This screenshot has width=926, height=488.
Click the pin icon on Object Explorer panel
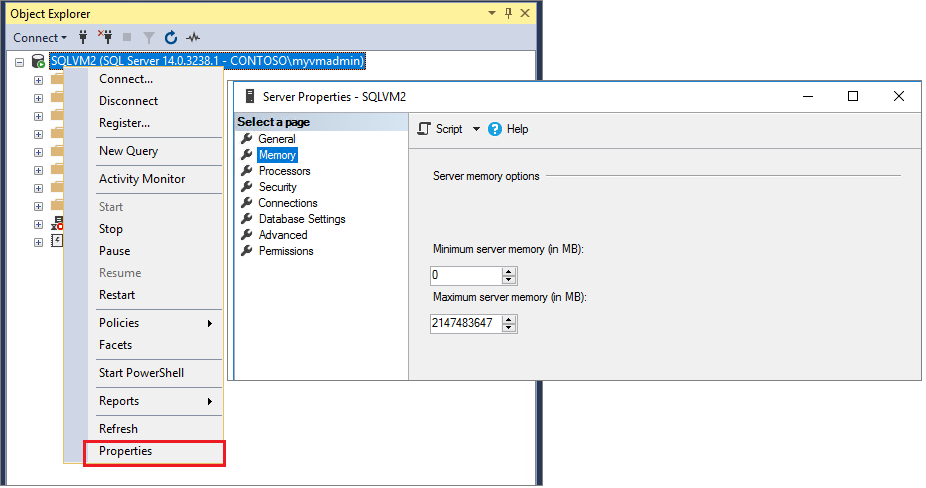pyautogui.click(x=508, y=14)
